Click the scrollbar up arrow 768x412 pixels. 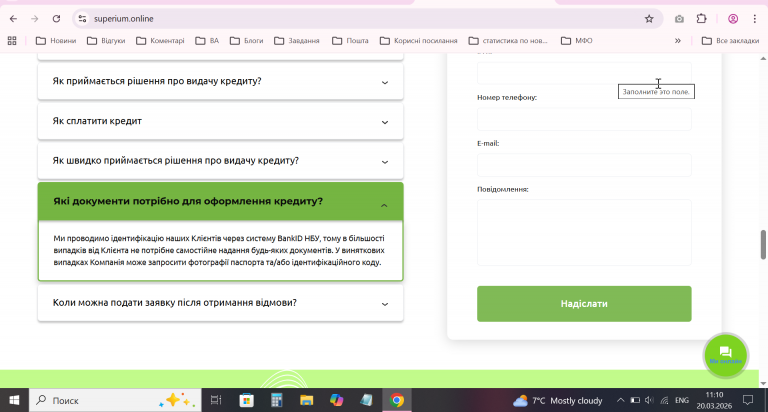coord(763,58)
